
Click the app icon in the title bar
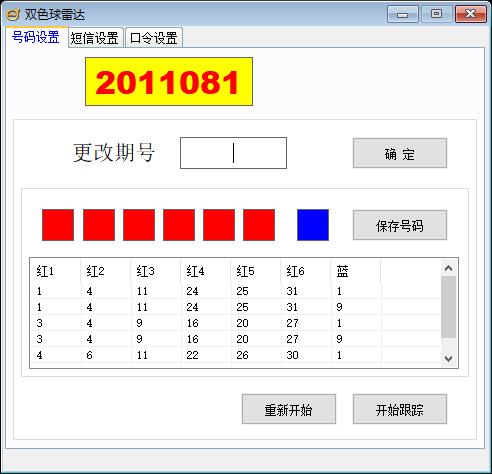coord(13,15)
